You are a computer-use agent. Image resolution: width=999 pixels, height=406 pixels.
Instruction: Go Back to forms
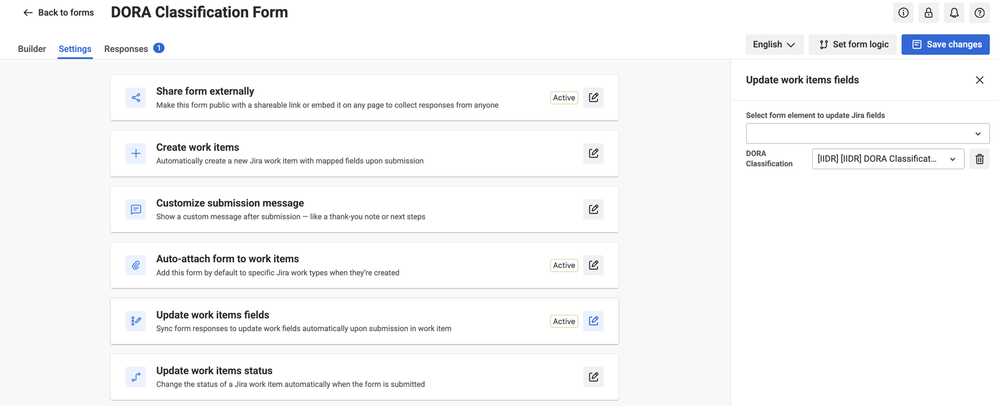click(58, 13)
